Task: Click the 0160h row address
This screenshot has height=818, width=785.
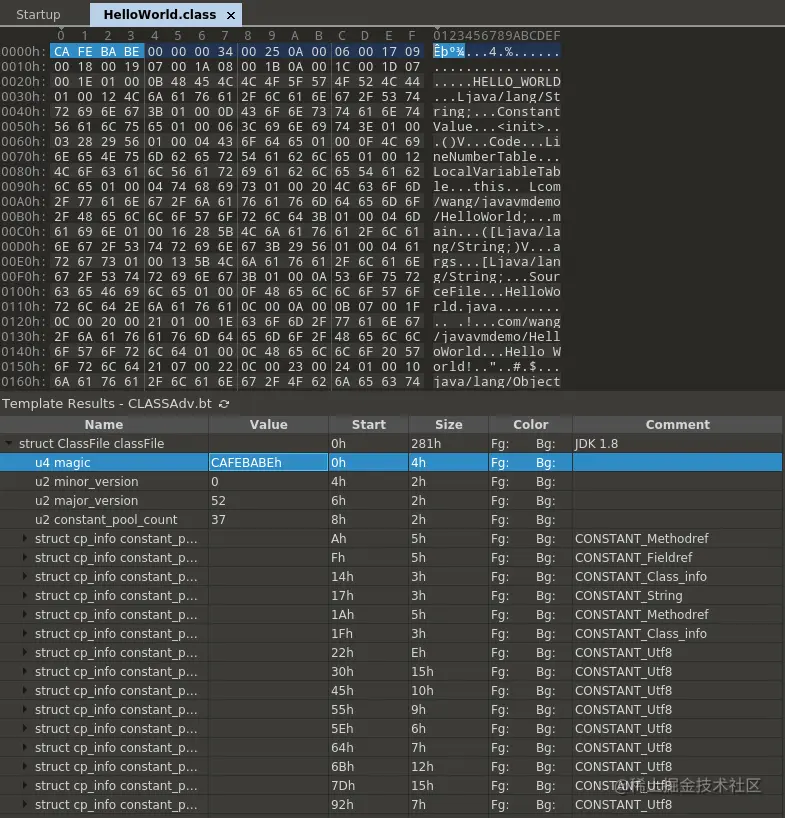Action: (x=23, y=382)
